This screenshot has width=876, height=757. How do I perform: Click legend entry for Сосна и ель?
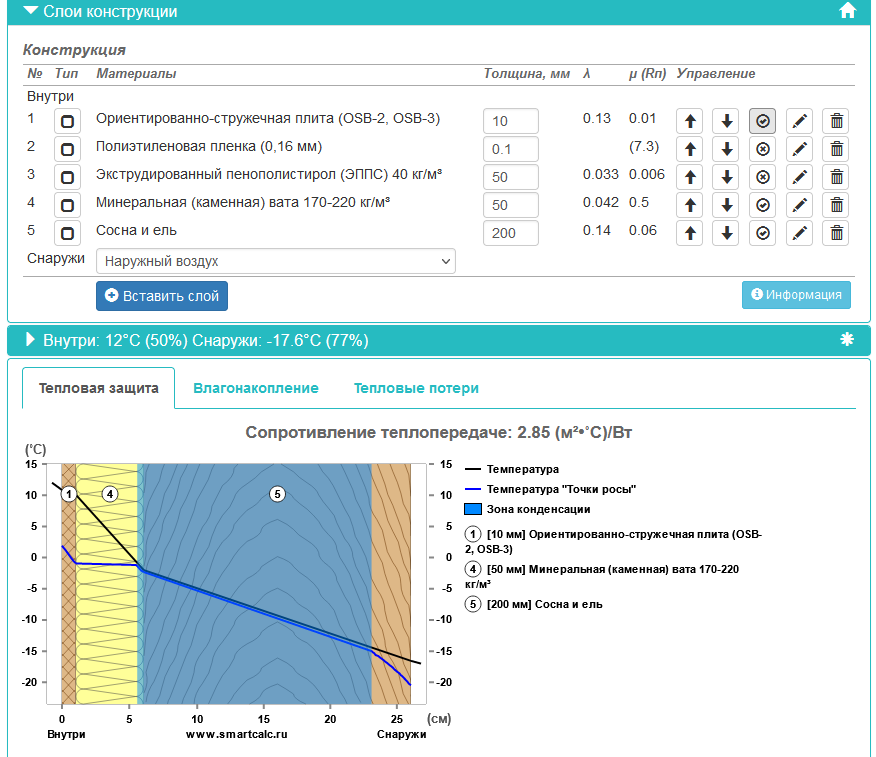(x=534, y=604)
